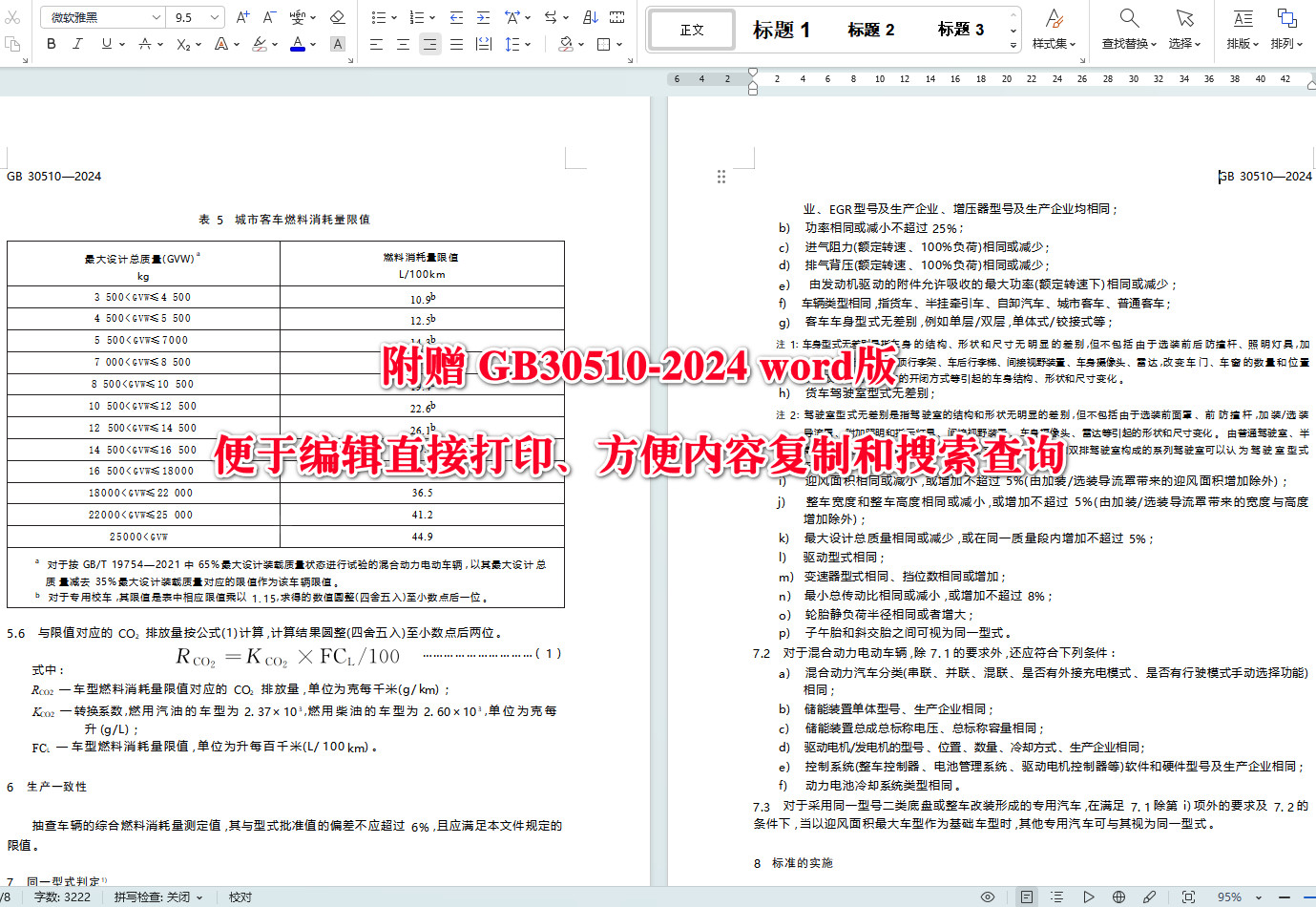Click the subscript X₂ icon
The width and height of the screenshot is (1316, 907).
(183, 44)
